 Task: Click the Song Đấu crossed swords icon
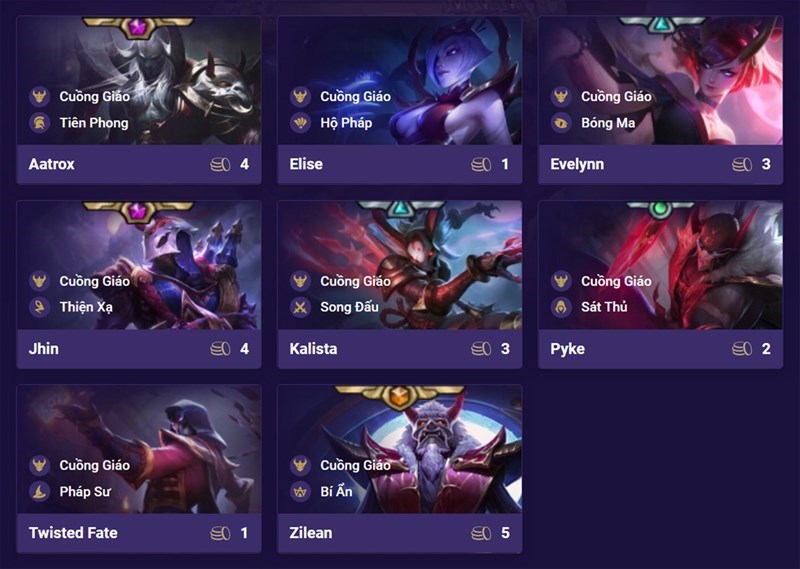(300, 307)
